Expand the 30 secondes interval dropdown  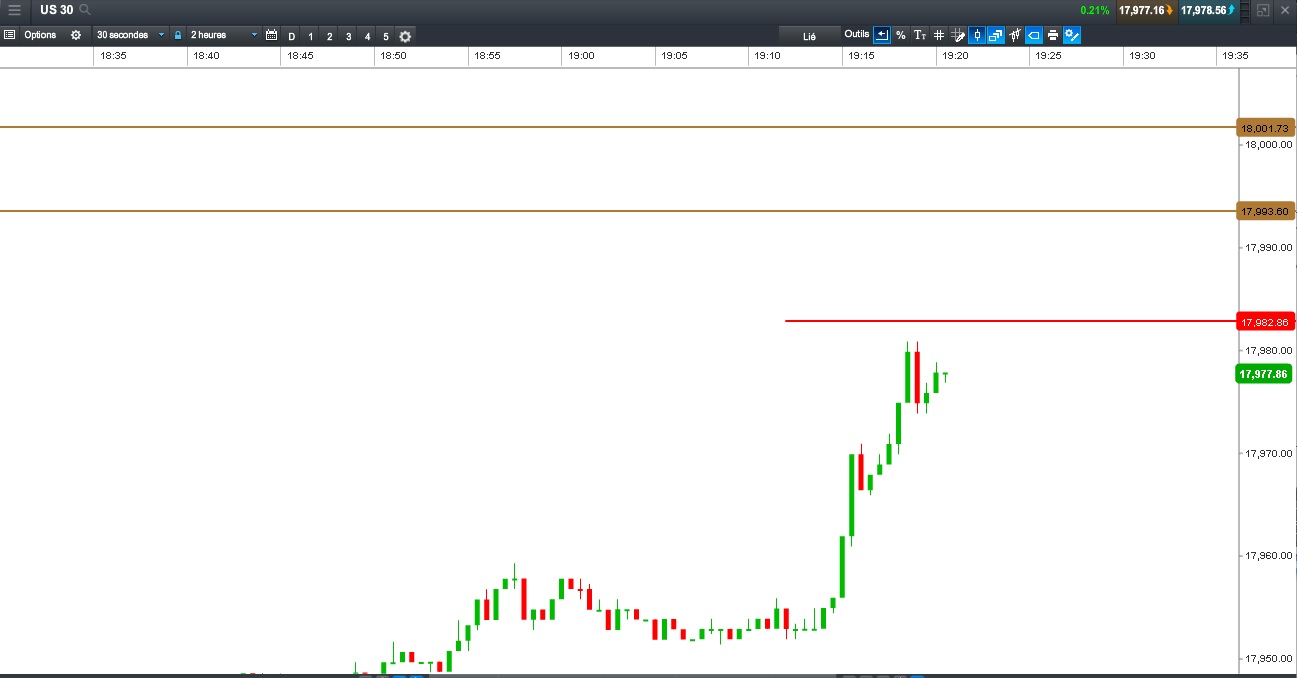(x=130, y=35)
